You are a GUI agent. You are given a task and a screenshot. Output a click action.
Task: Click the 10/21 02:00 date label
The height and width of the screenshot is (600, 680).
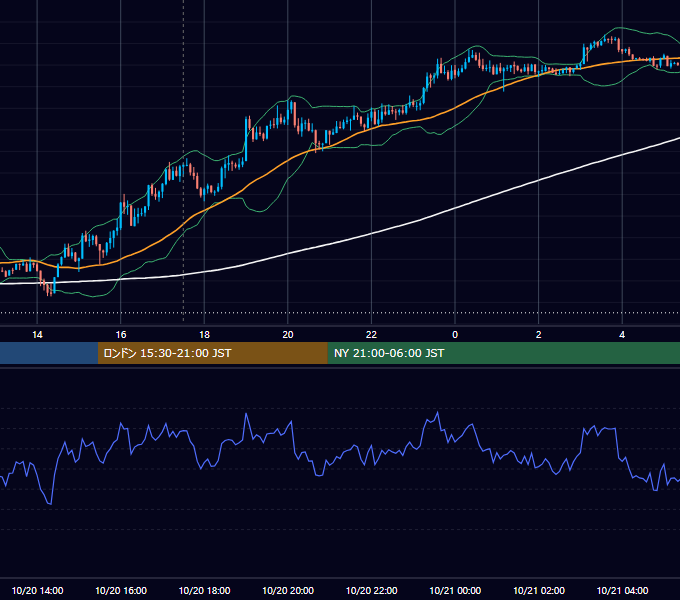coord(539,590)
